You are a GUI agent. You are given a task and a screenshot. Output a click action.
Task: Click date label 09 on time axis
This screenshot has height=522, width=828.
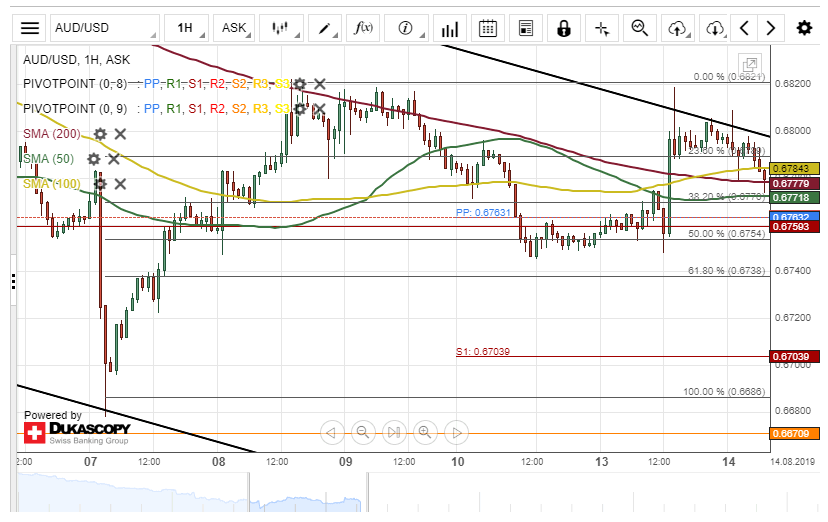pos(345,462)
